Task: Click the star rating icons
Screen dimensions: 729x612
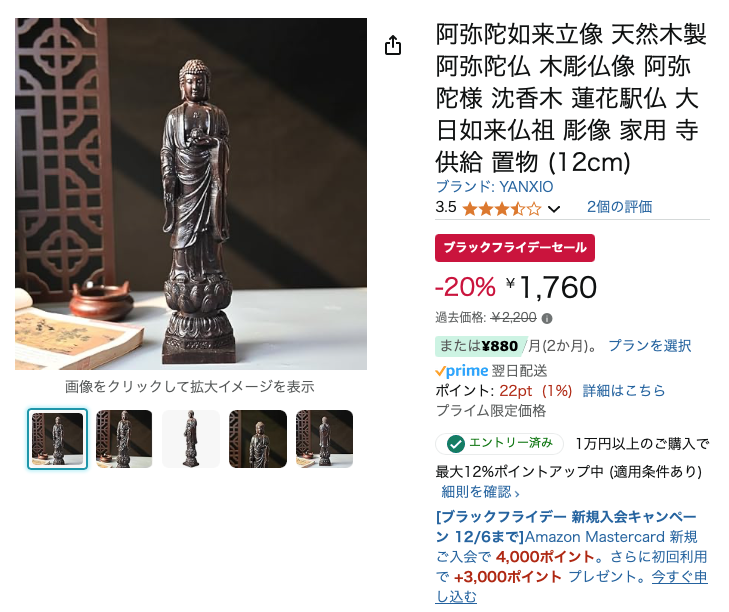Action: [x=502, y=209]
